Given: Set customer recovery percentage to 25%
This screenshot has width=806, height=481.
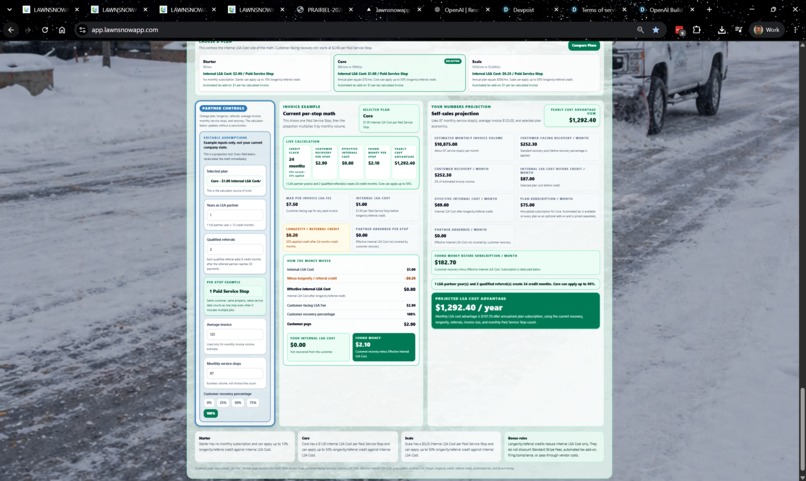Looking at the screenshot, I should click(x=223, y=402).
